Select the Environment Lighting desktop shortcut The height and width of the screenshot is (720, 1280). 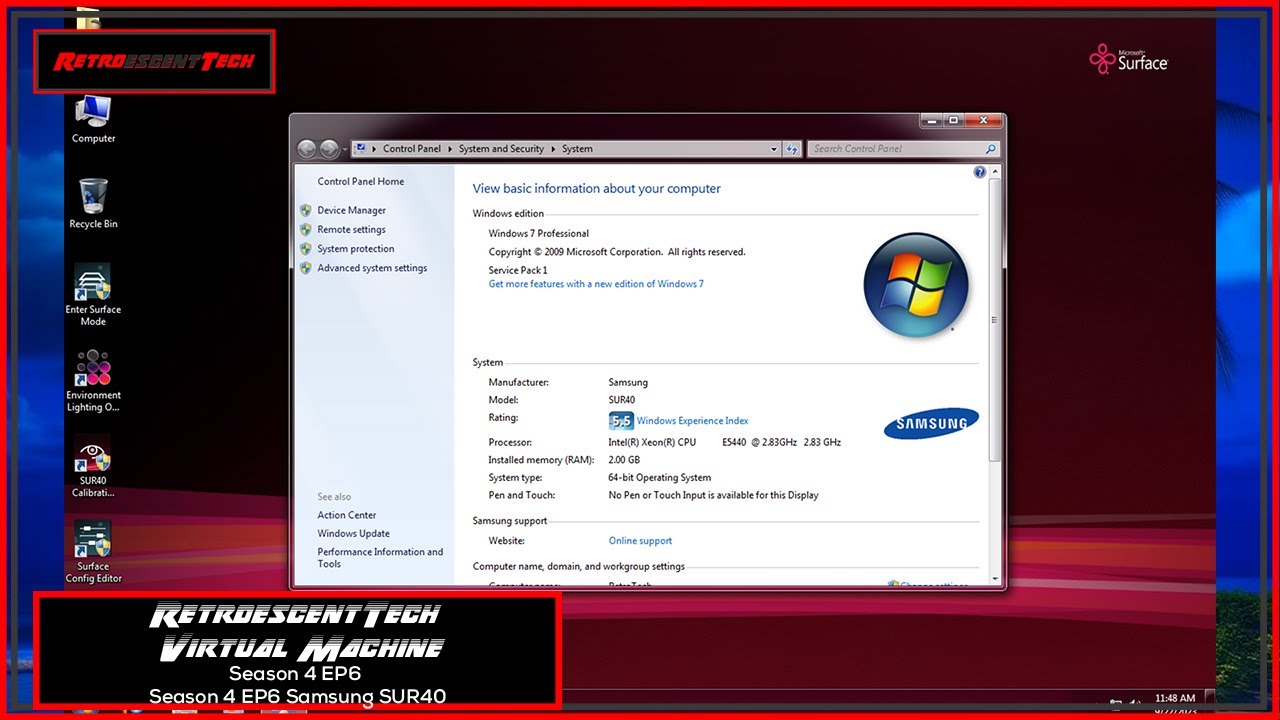93,381
